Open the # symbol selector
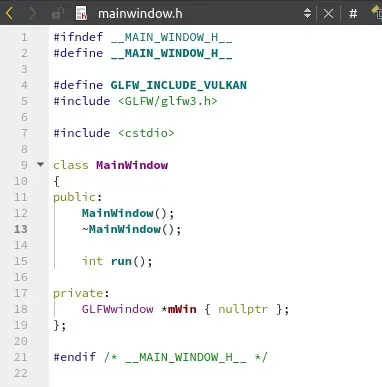The width and height of the screenshot is (382, 387). [x=353, y=14]
